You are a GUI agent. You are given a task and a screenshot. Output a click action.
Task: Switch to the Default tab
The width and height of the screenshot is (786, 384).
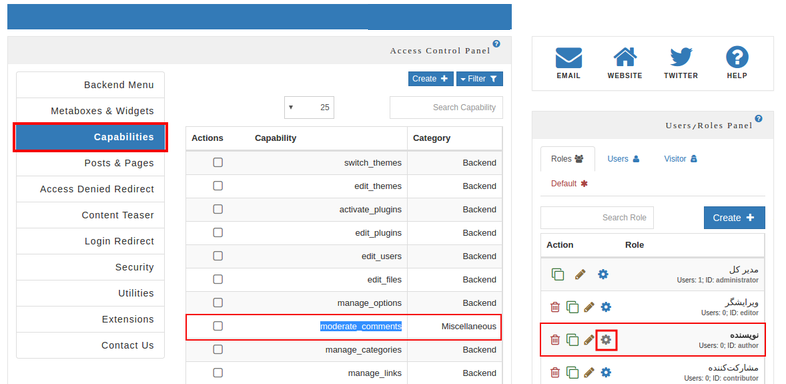pyautogui.click(x=569, y=183)
